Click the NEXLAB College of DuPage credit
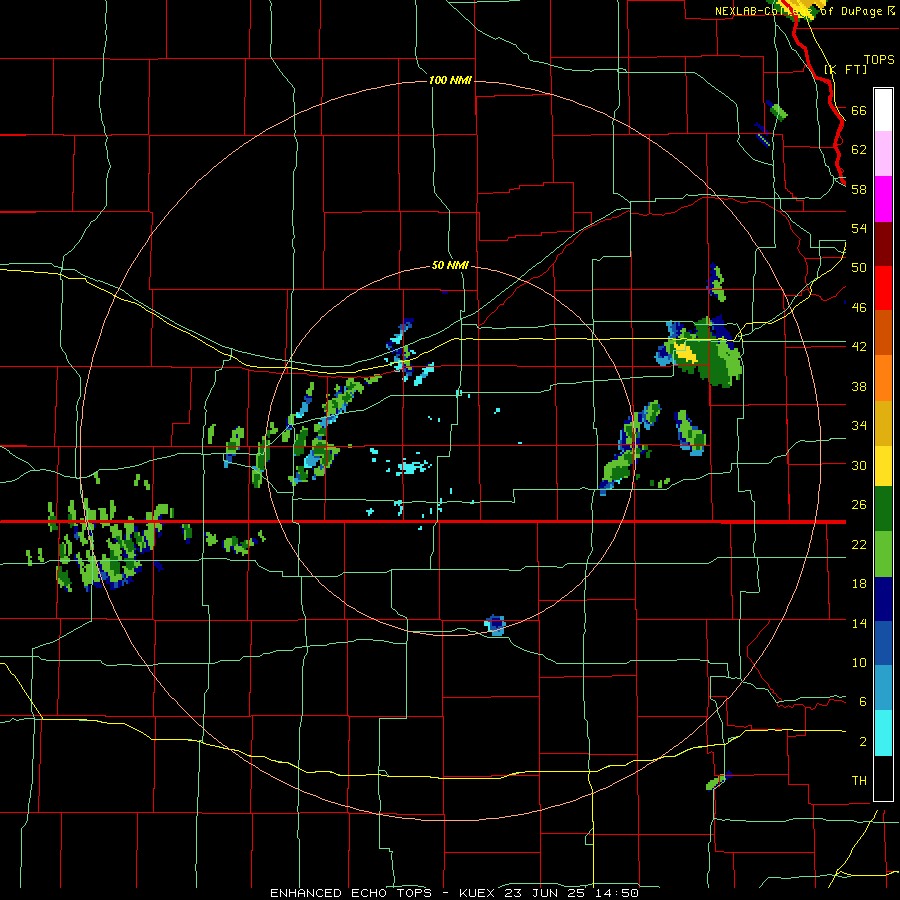 point(805,11)
